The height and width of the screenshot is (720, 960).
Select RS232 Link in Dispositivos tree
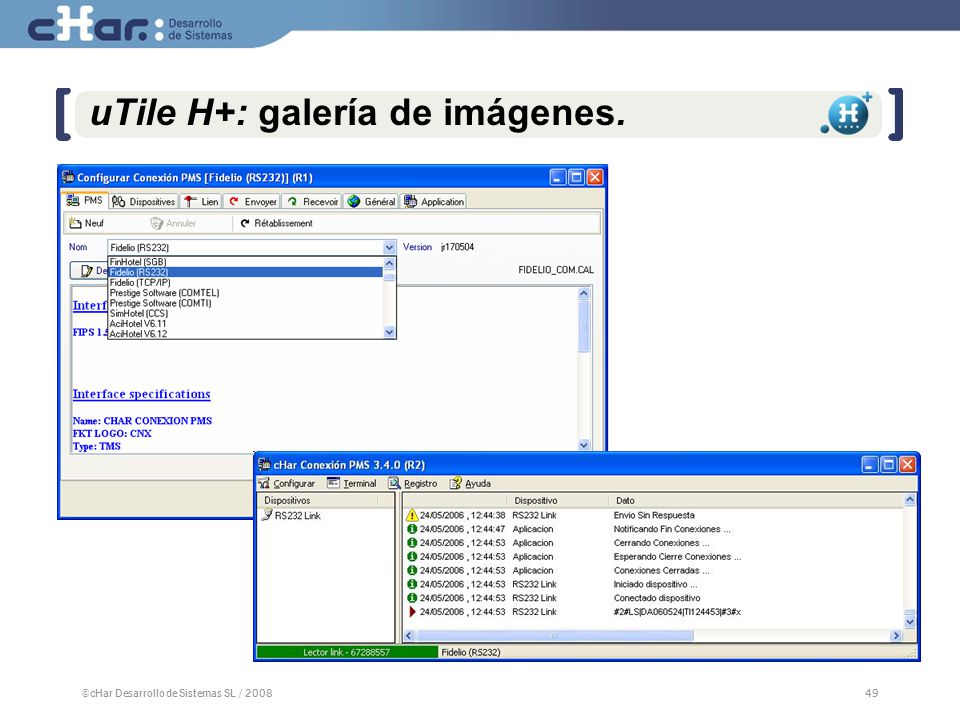click(x=297, y=516)
